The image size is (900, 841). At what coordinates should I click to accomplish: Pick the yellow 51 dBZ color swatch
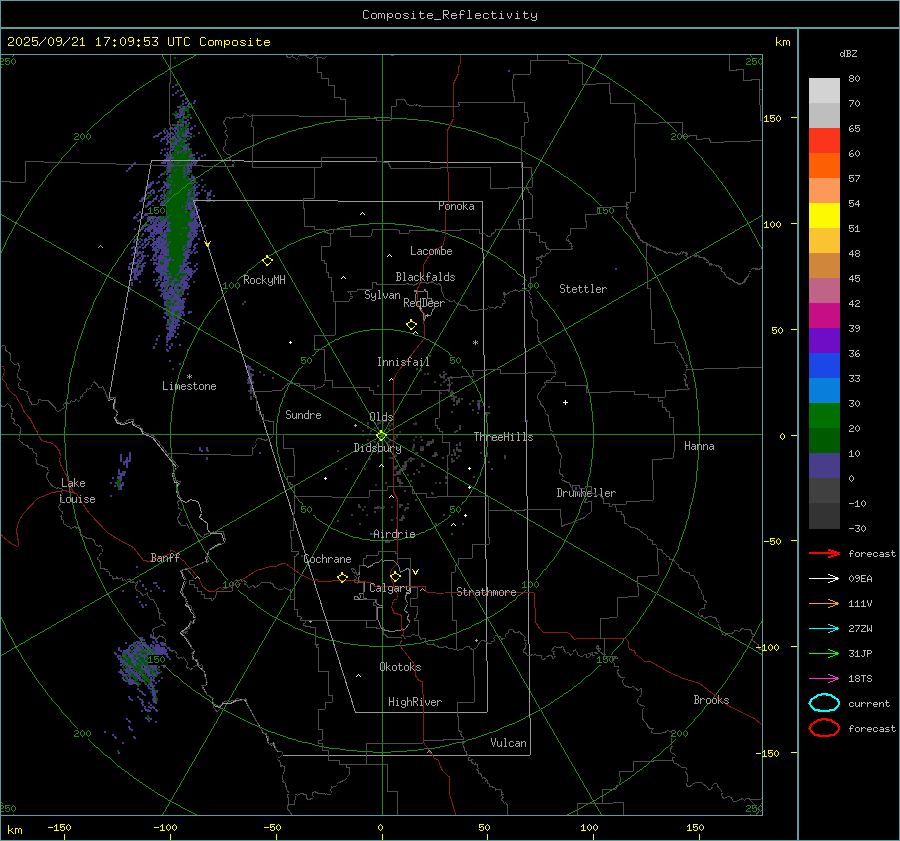coord(824,215)
